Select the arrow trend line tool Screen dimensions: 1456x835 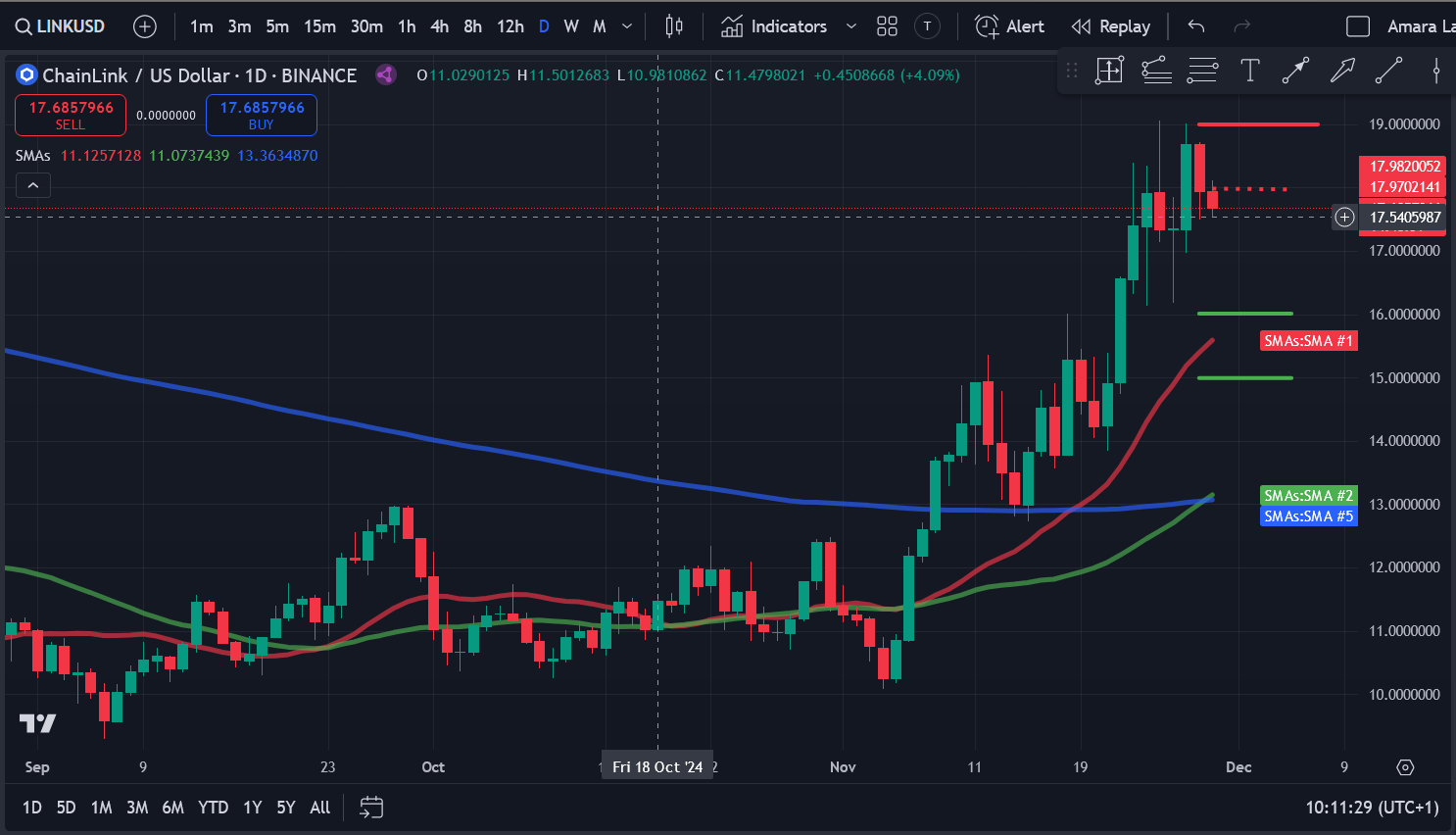(x=1295, y=70)
